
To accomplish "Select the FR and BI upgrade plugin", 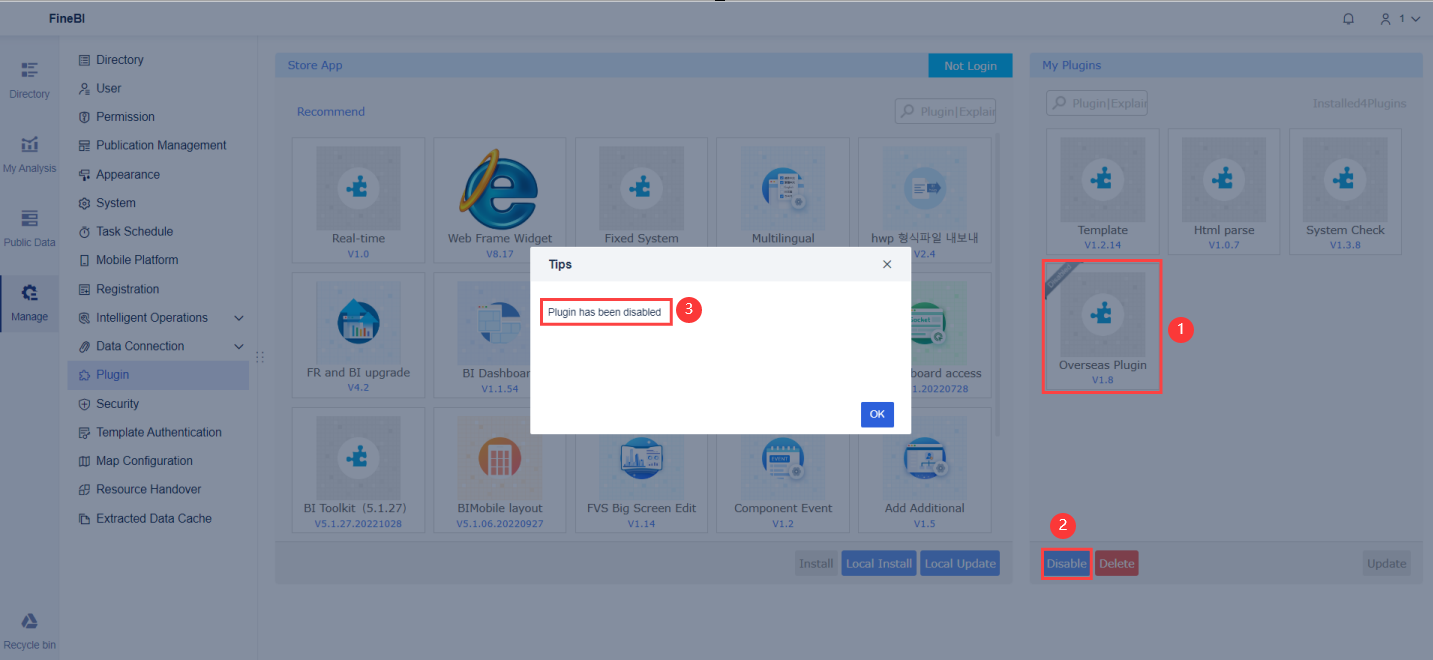I will click(x=358, y=335).
